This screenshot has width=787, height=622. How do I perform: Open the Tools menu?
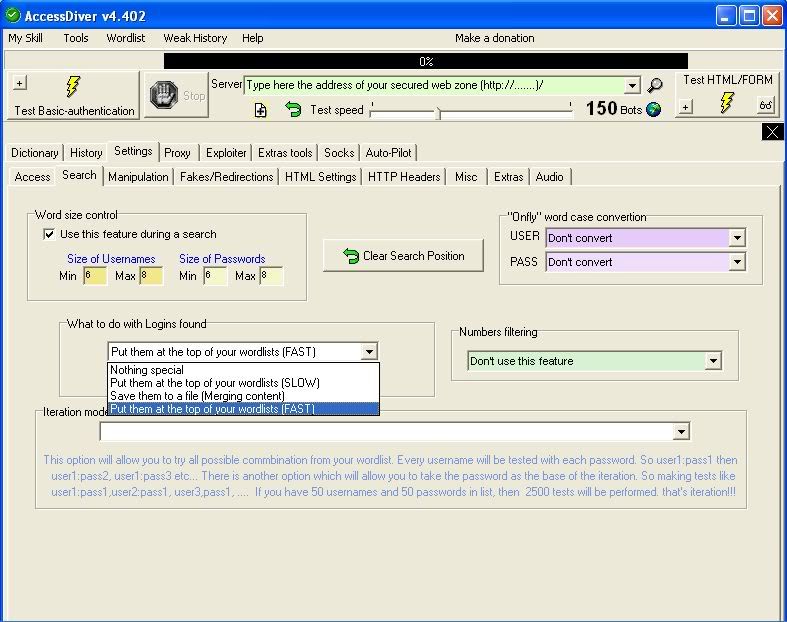[76, 38]
